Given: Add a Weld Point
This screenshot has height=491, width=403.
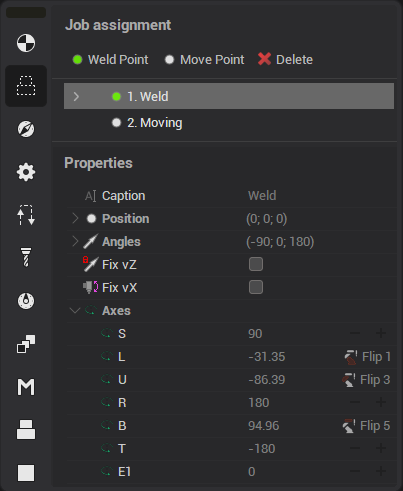Looking at the screenshot, I should [111, 60].
